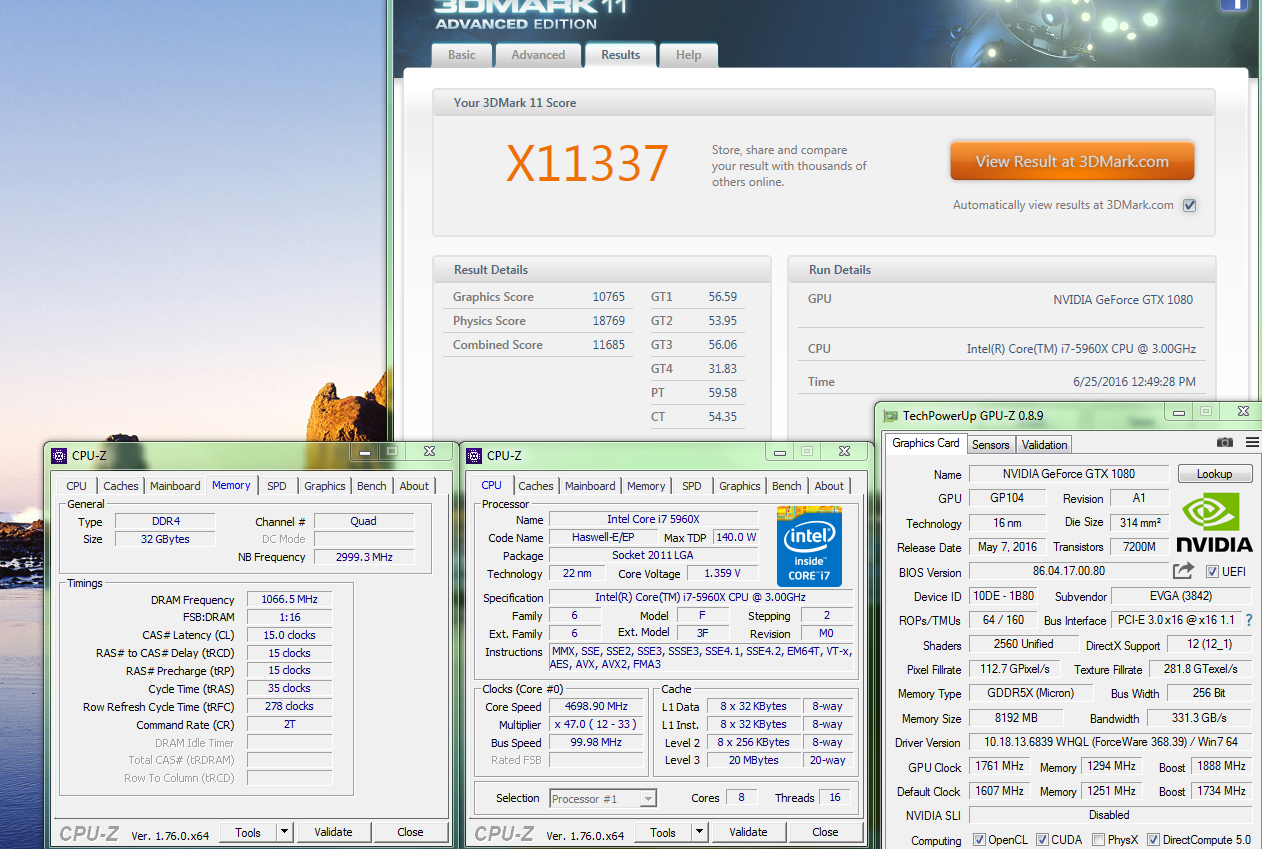Open Graphics tab in CPU-Z Memory window
The image size is (1262, 849).
click(325, 486)
